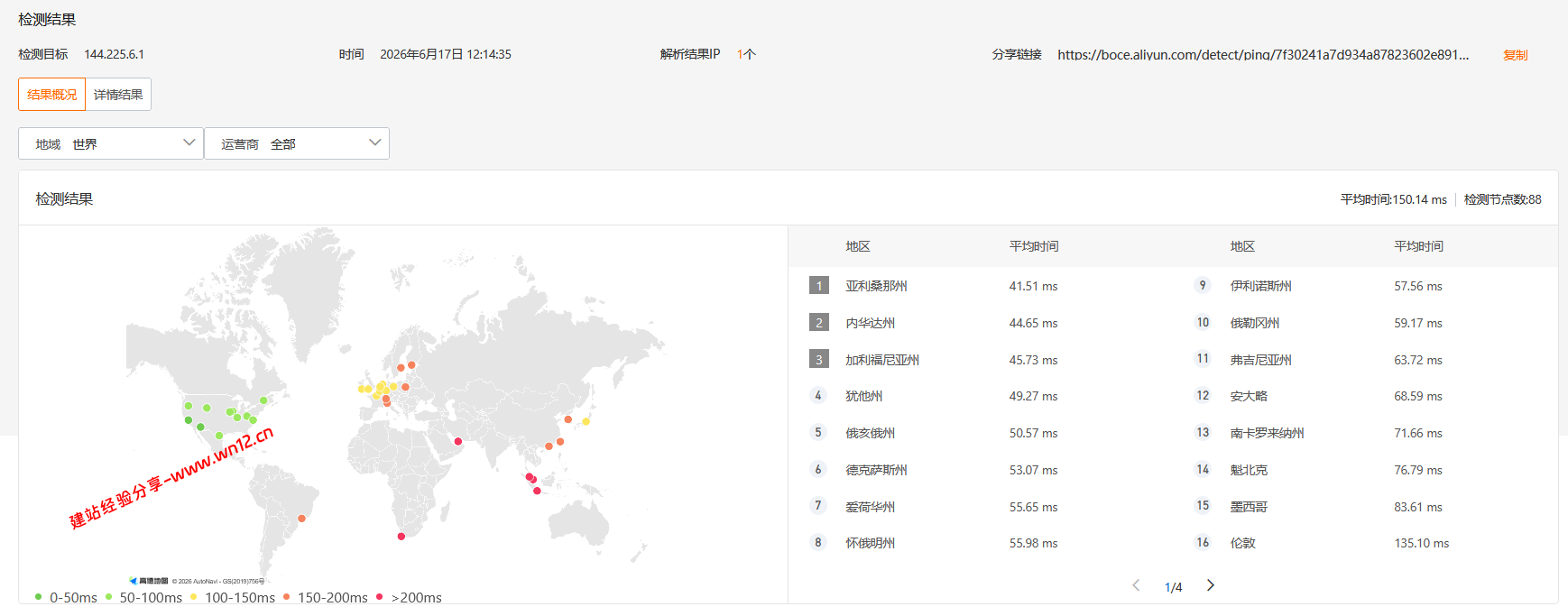Click the 41.51 ms average time value
The height and width of the screenshot is (616, 1568).
(1034, 286)
